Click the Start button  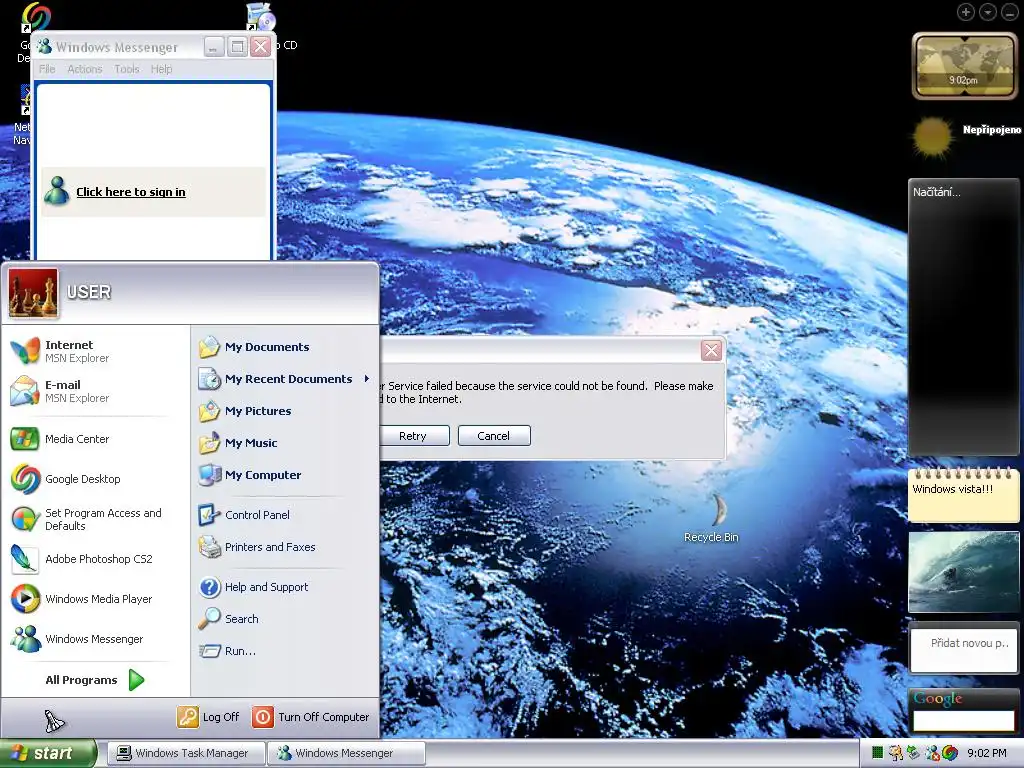click(47, 753)
